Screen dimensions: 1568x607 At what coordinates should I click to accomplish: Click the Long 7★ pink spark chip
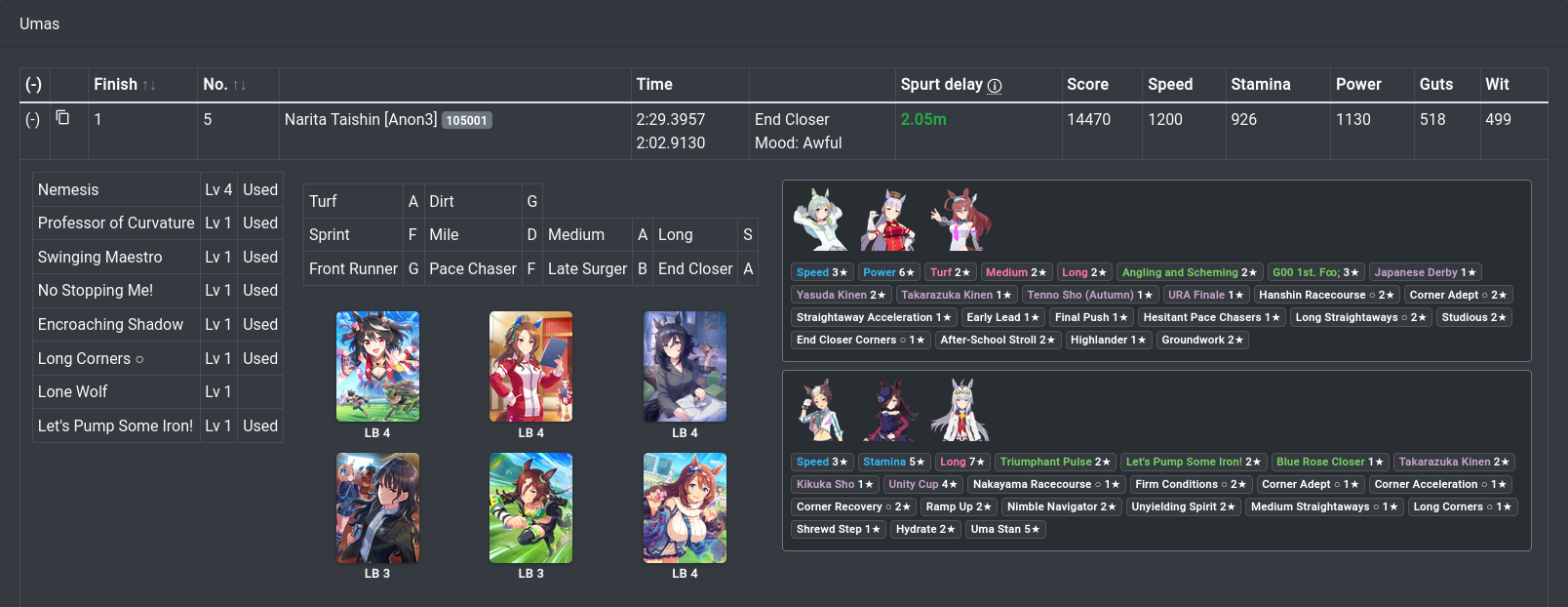pyautogui.click(x=963, y=462)
